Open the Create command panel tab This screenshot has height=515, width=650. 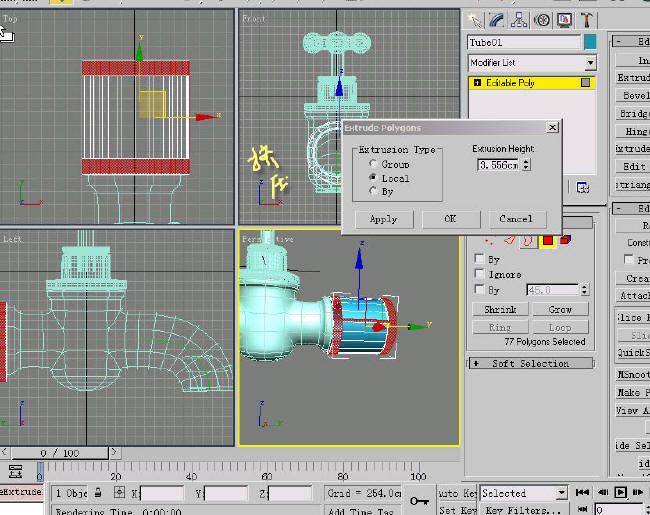[x=475, y=20]
